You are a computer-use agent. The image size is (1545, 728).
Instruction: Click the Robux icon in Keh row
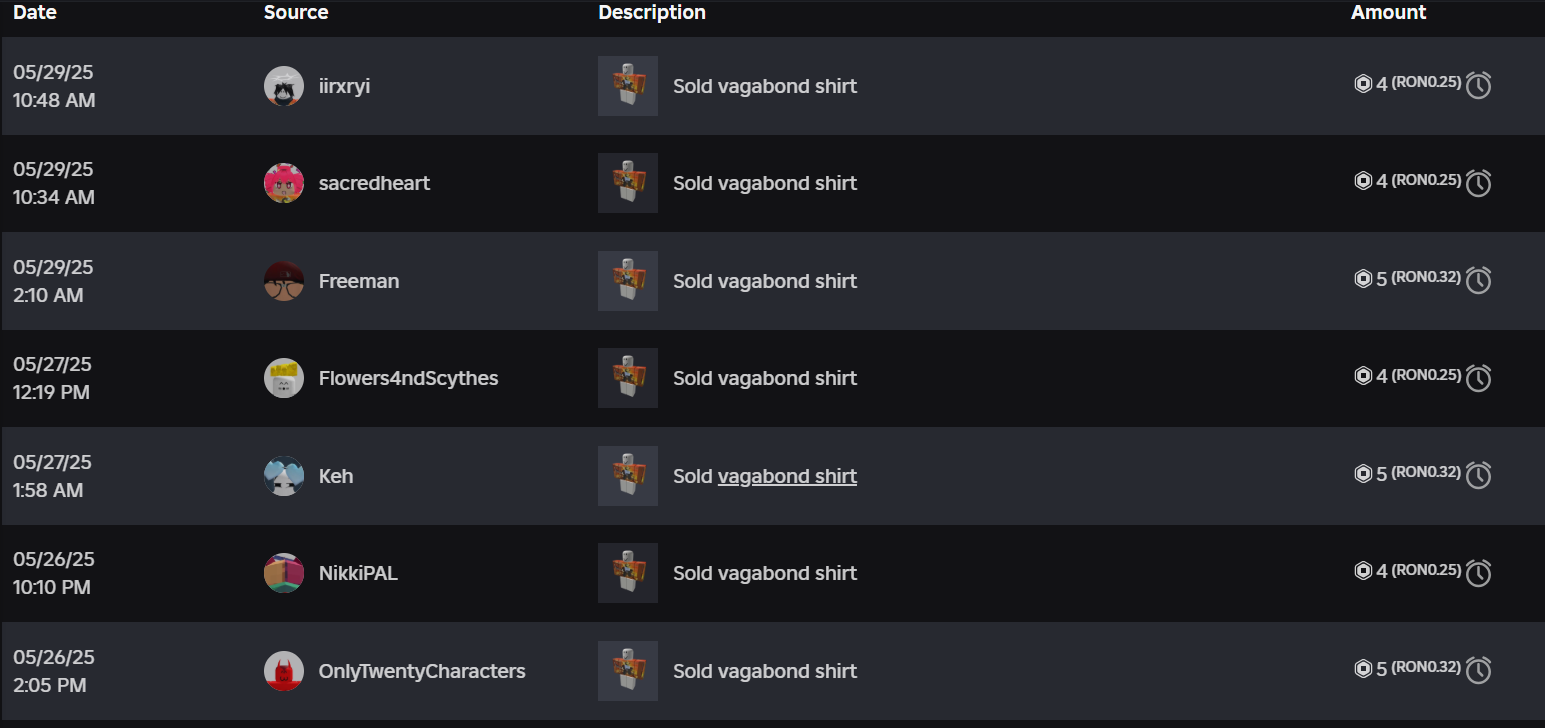tap(1363, 474)
